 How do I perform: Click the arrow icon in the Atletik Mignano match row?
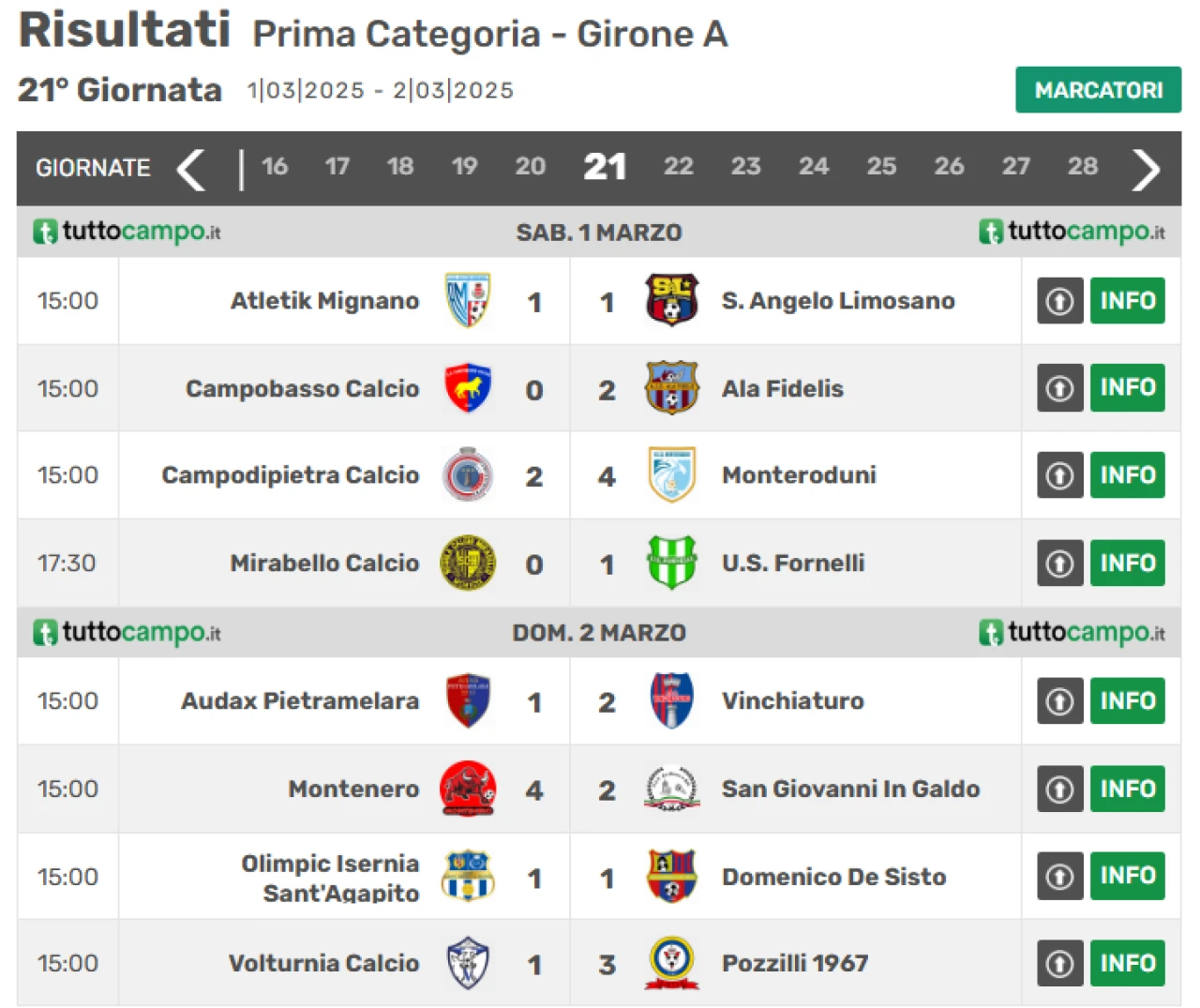point(1060,301)
